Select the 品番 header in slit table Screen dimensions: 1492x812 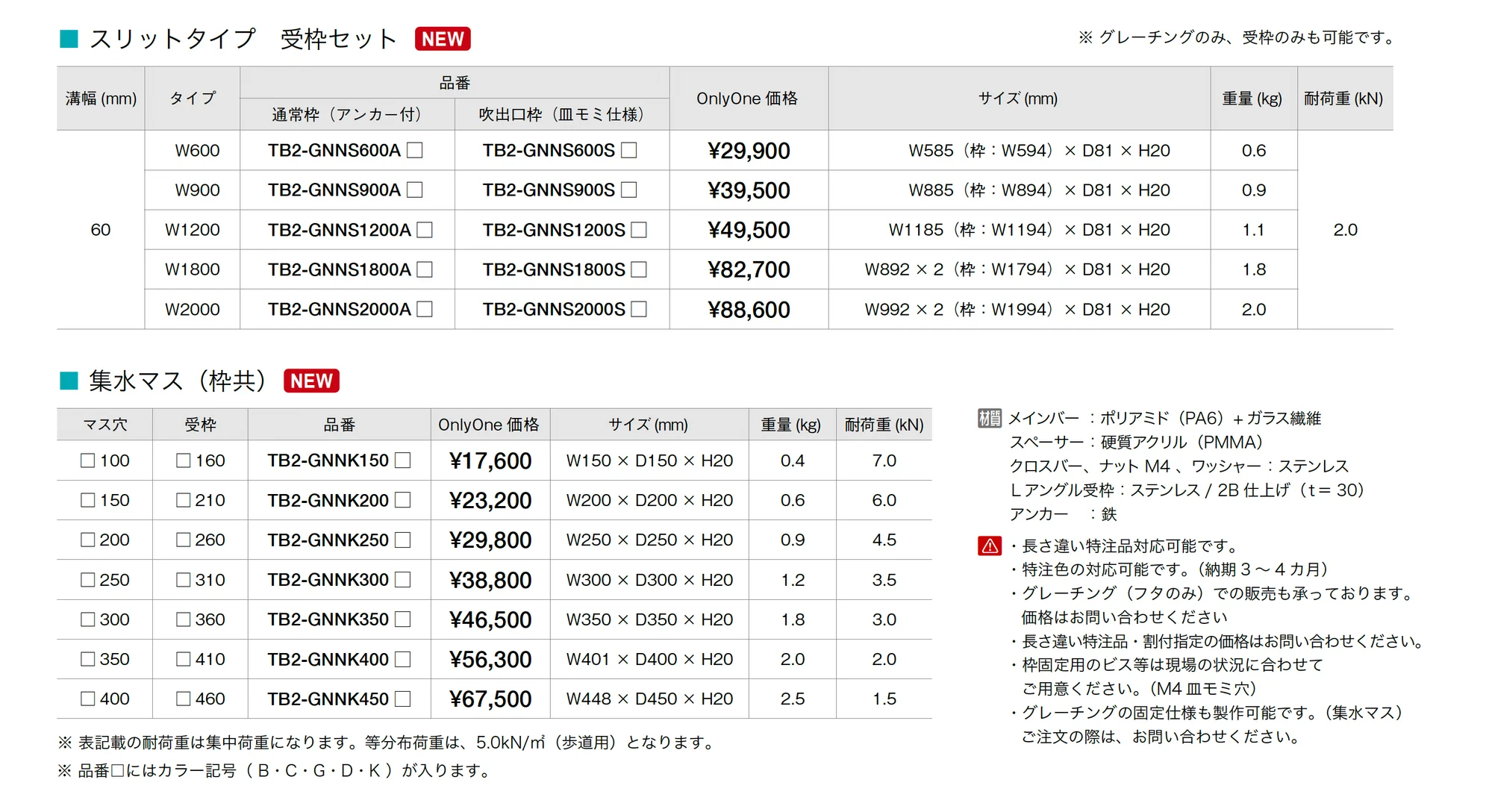click(455, 83)
